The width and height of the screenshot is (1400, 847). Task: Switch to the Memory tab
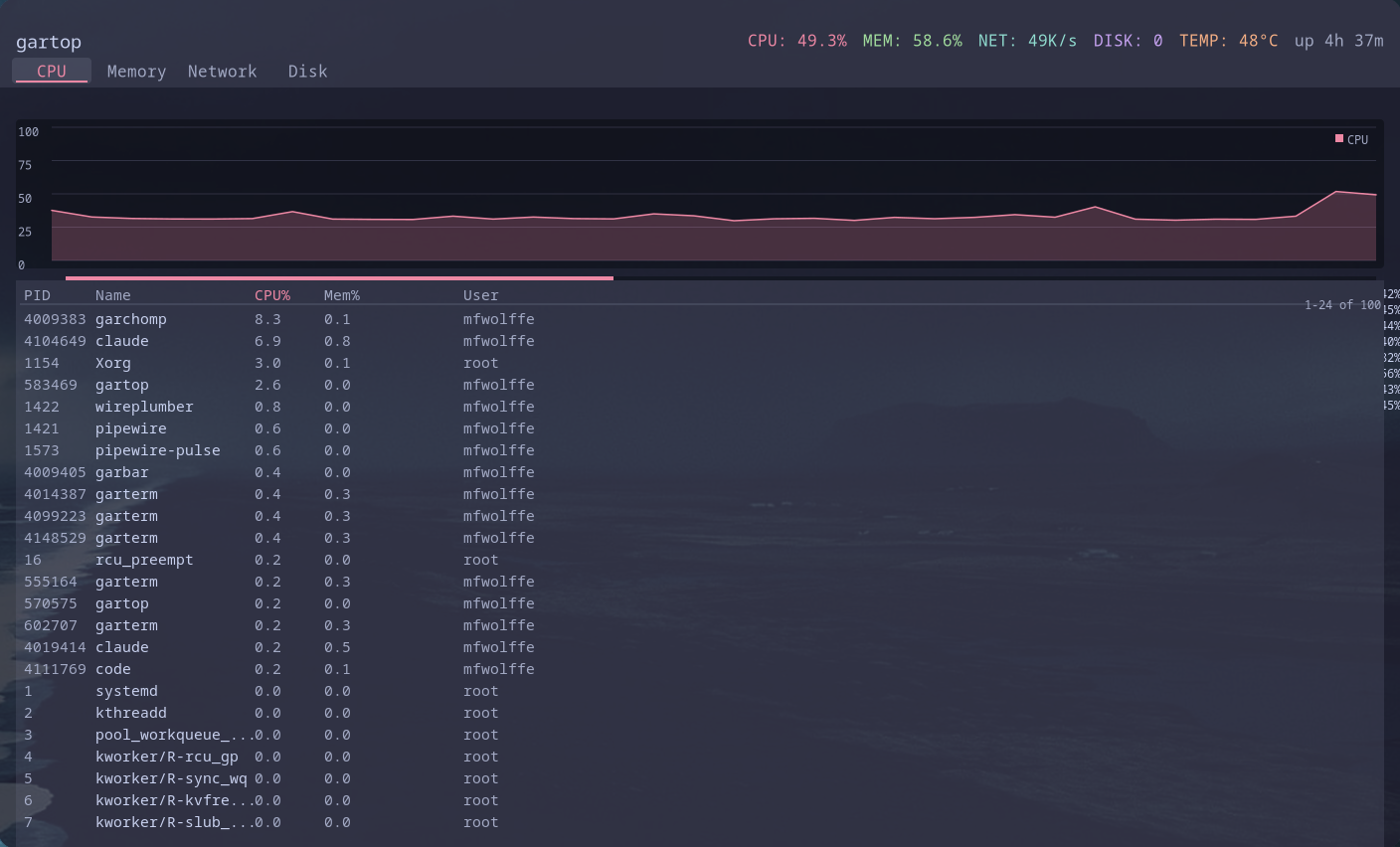coord(136,71)
